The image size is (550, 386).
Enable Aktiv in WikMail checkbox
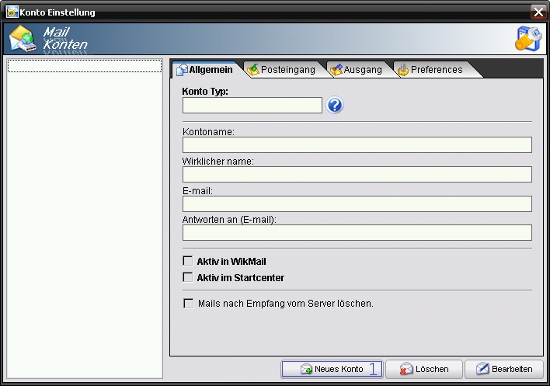coord(188,261)
